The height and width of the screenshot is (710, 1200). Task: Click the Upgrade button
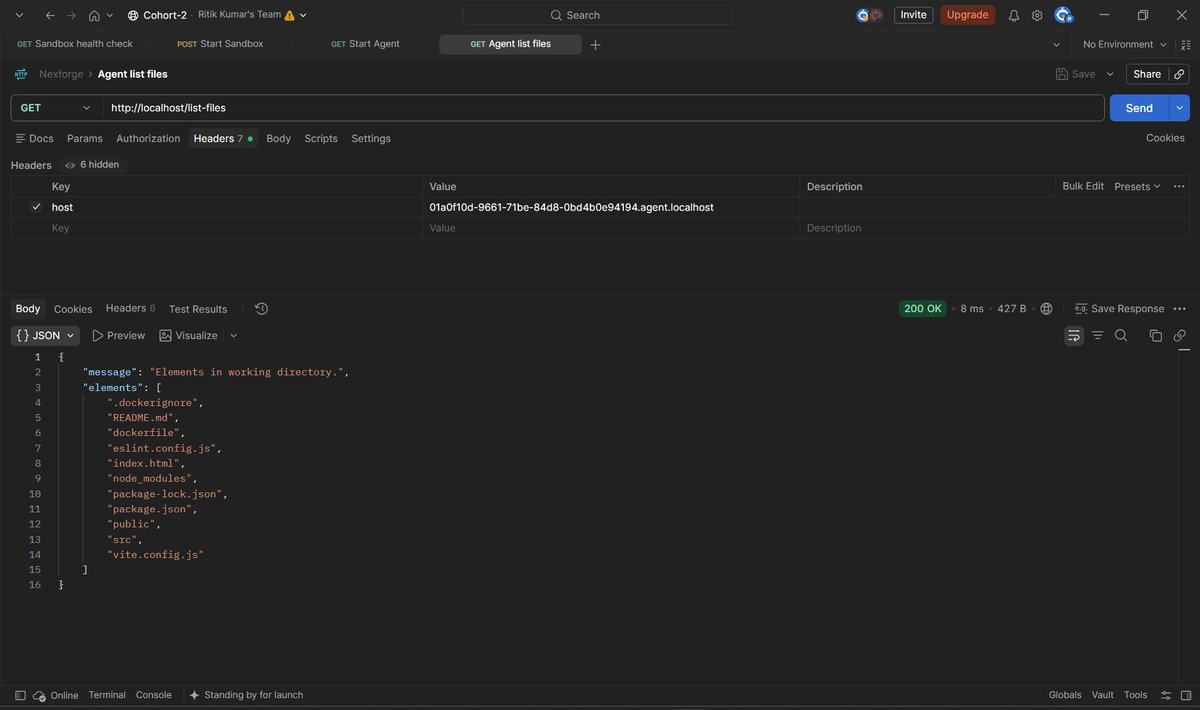click(x=967, y=15)
